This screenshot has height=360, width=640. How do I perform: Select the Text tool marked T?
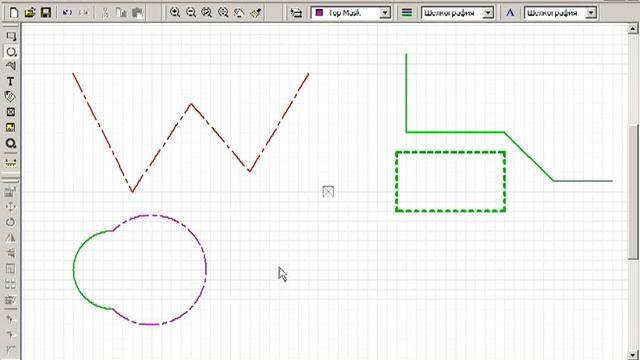11,81
